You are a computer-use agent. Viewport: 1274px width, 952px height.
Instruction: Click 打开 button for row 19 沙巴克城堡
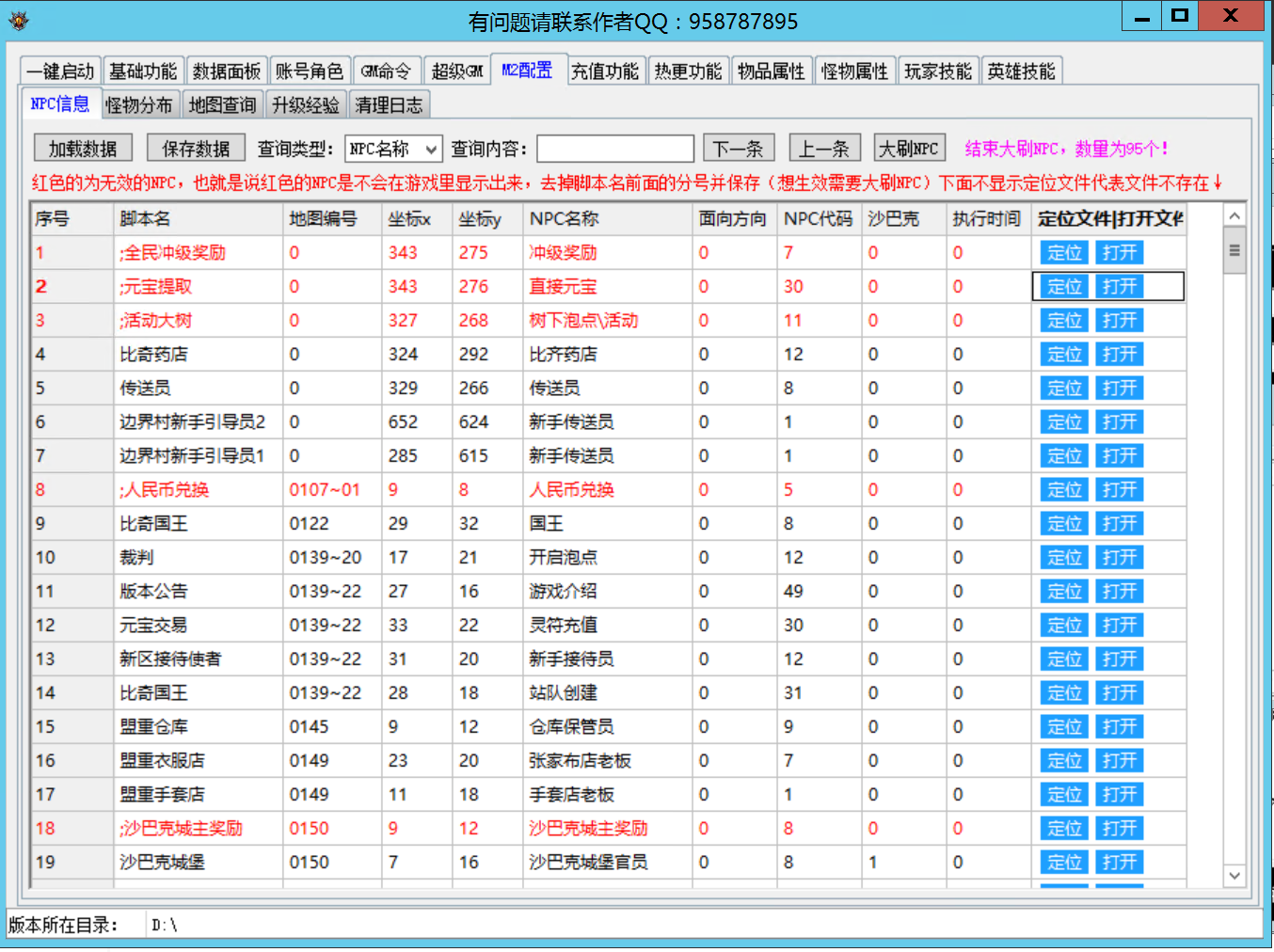(1119, 863)
